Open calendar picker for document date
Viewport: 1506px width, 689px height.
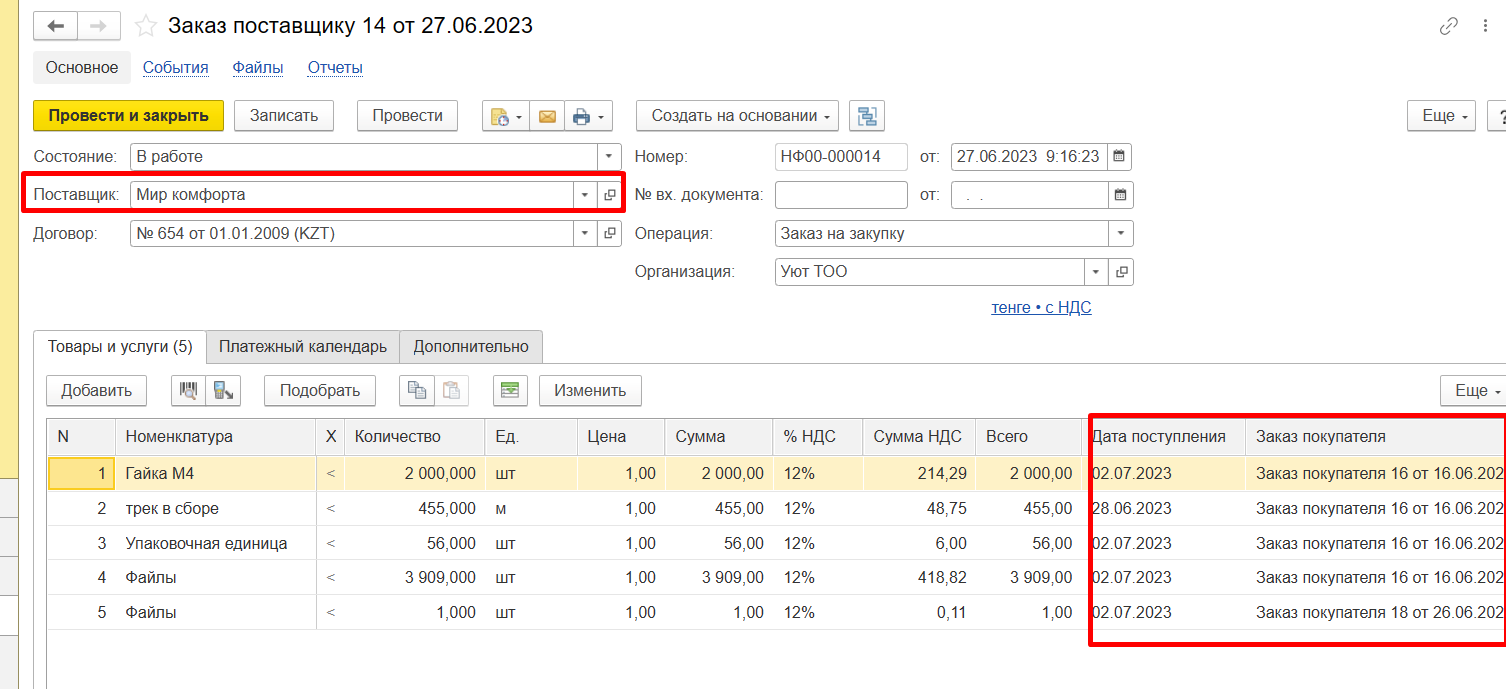[x=1119, y=157]
